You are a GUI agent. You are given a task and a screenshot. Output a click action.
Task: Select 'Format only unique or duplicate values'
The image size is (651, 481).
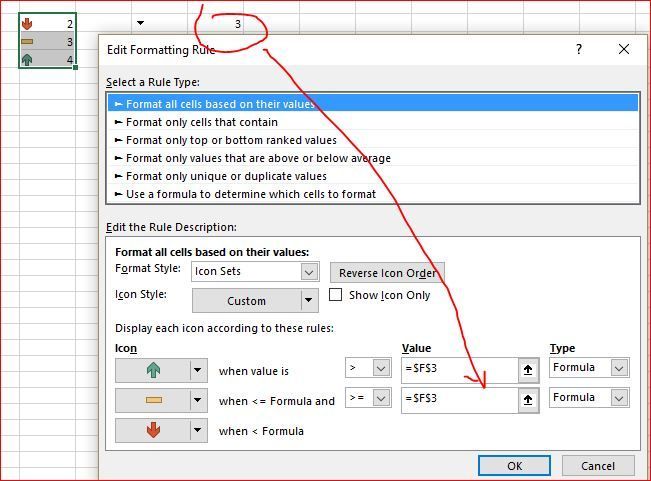[x=372, y=176]
